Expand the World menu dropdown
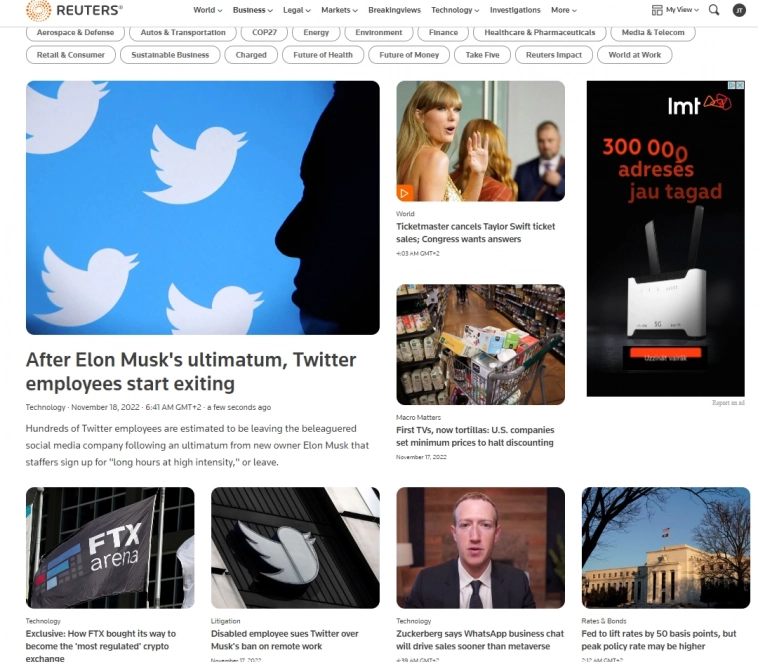Image resolution: width=758 pixels, height=662 pixels. (x=207, y=10)
